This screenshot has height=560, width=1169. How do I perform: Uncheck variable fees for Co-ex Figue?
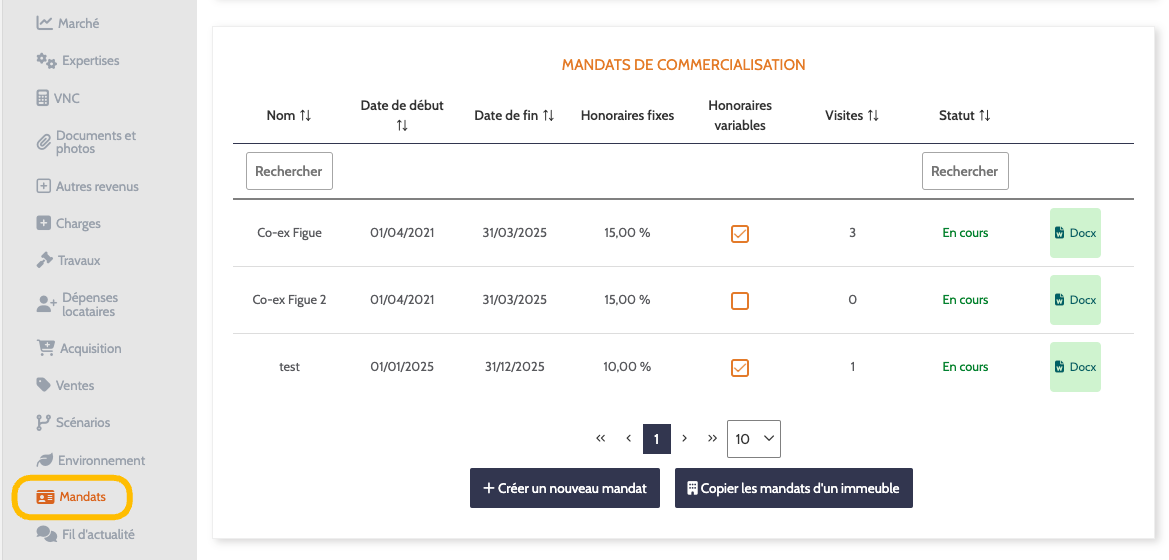pyautogui.click(x=740, y=234)
